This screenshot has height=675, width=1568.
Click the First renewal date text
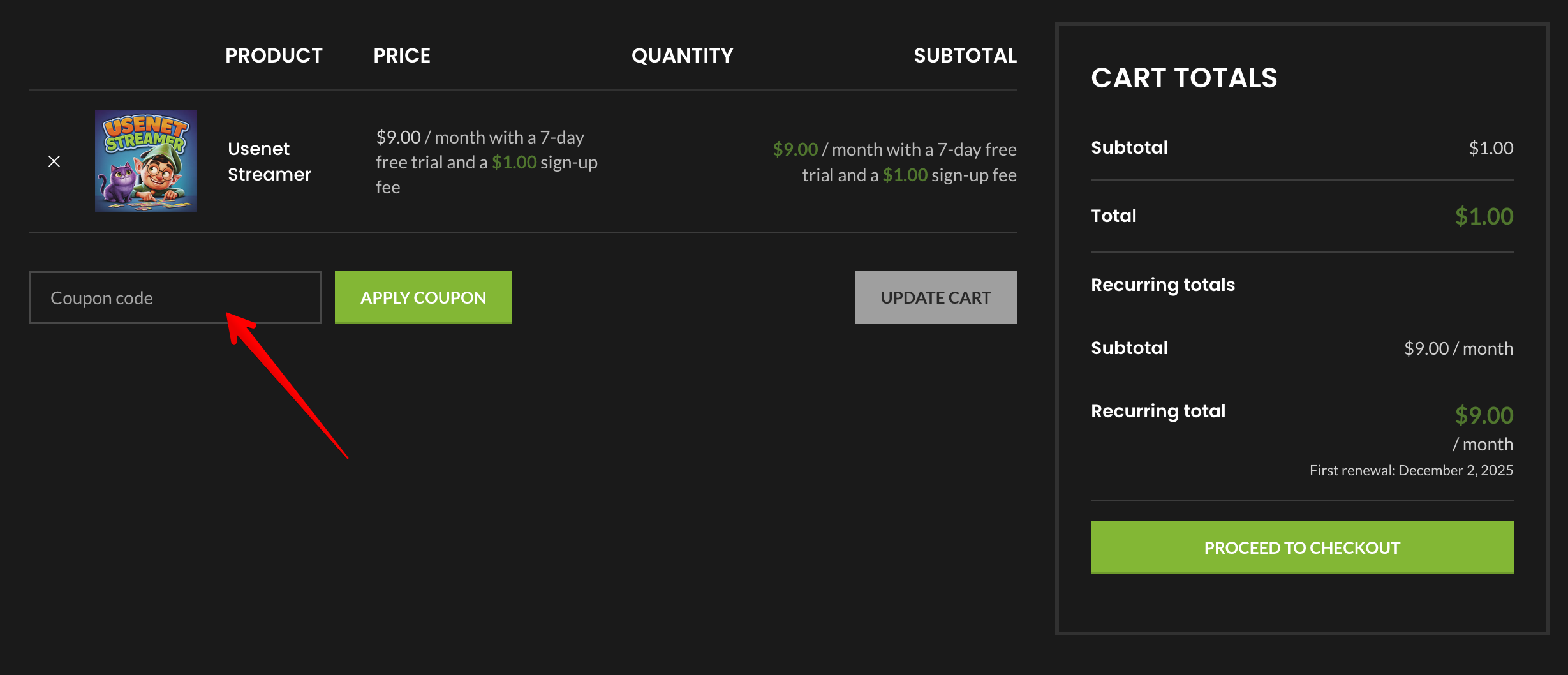pos(1410,470)
